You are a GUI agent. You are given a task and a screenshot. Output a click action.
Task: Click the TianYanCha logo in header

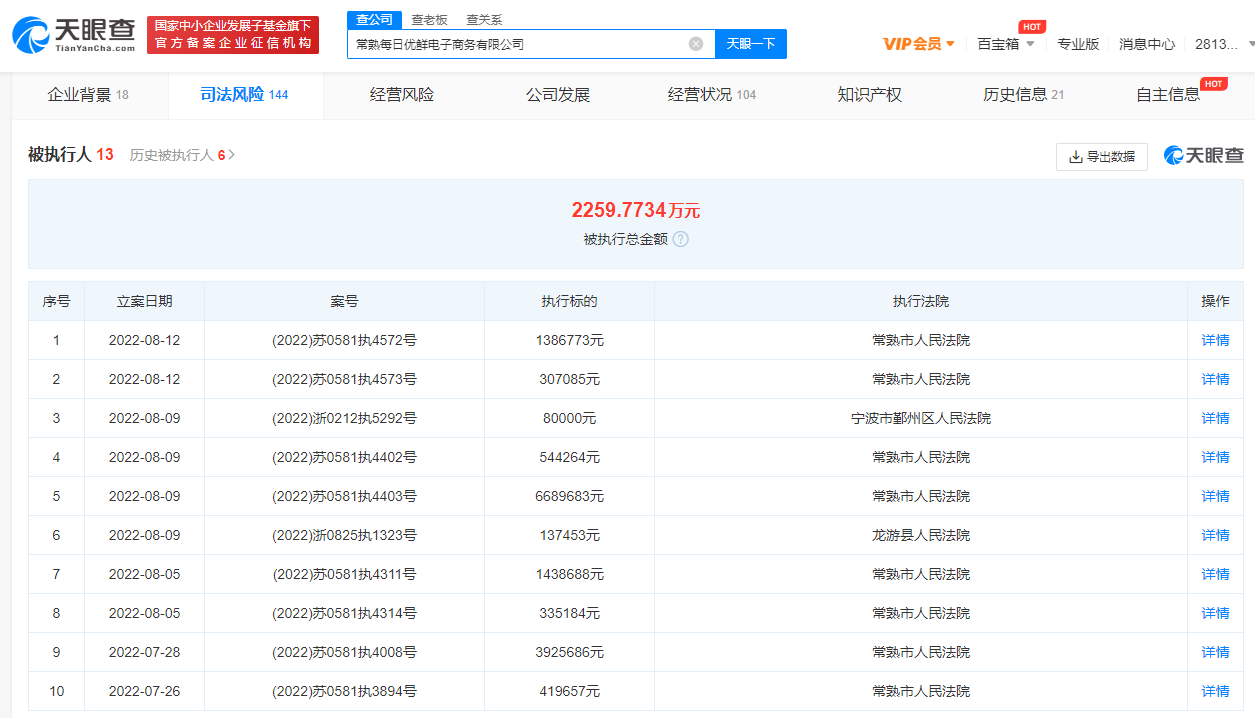tap(73, 34)
